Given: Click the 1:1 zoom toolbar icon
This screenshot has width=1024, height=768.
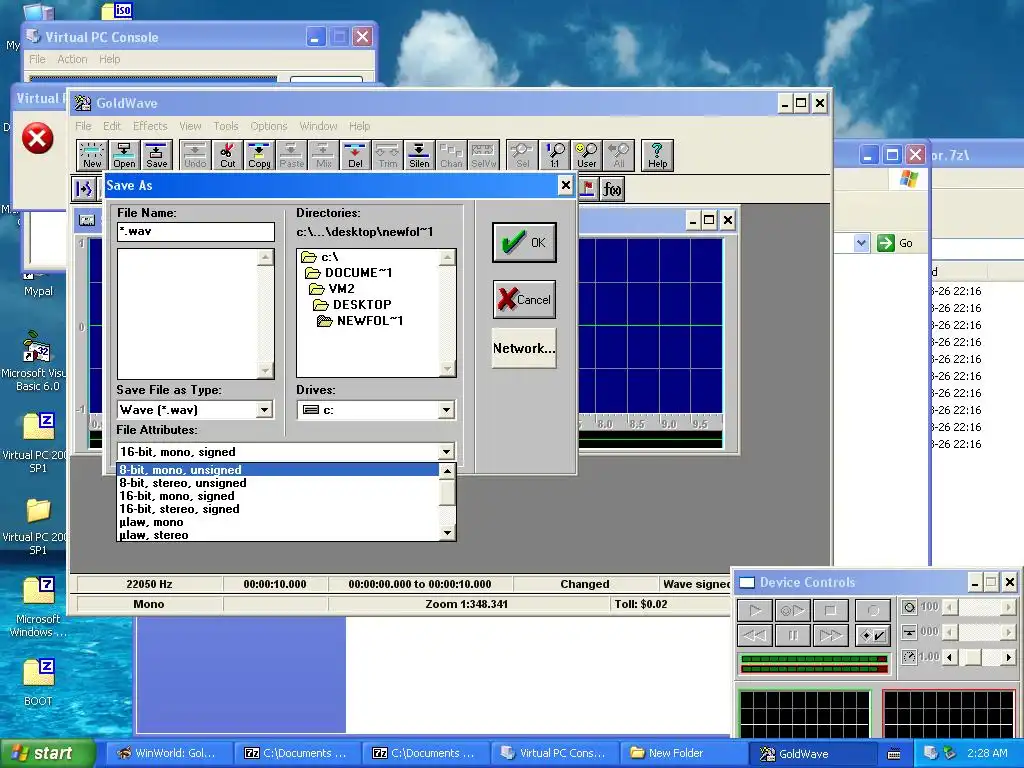Looking at the screenshot, I should pyautogui.click(x=554, y=155).
